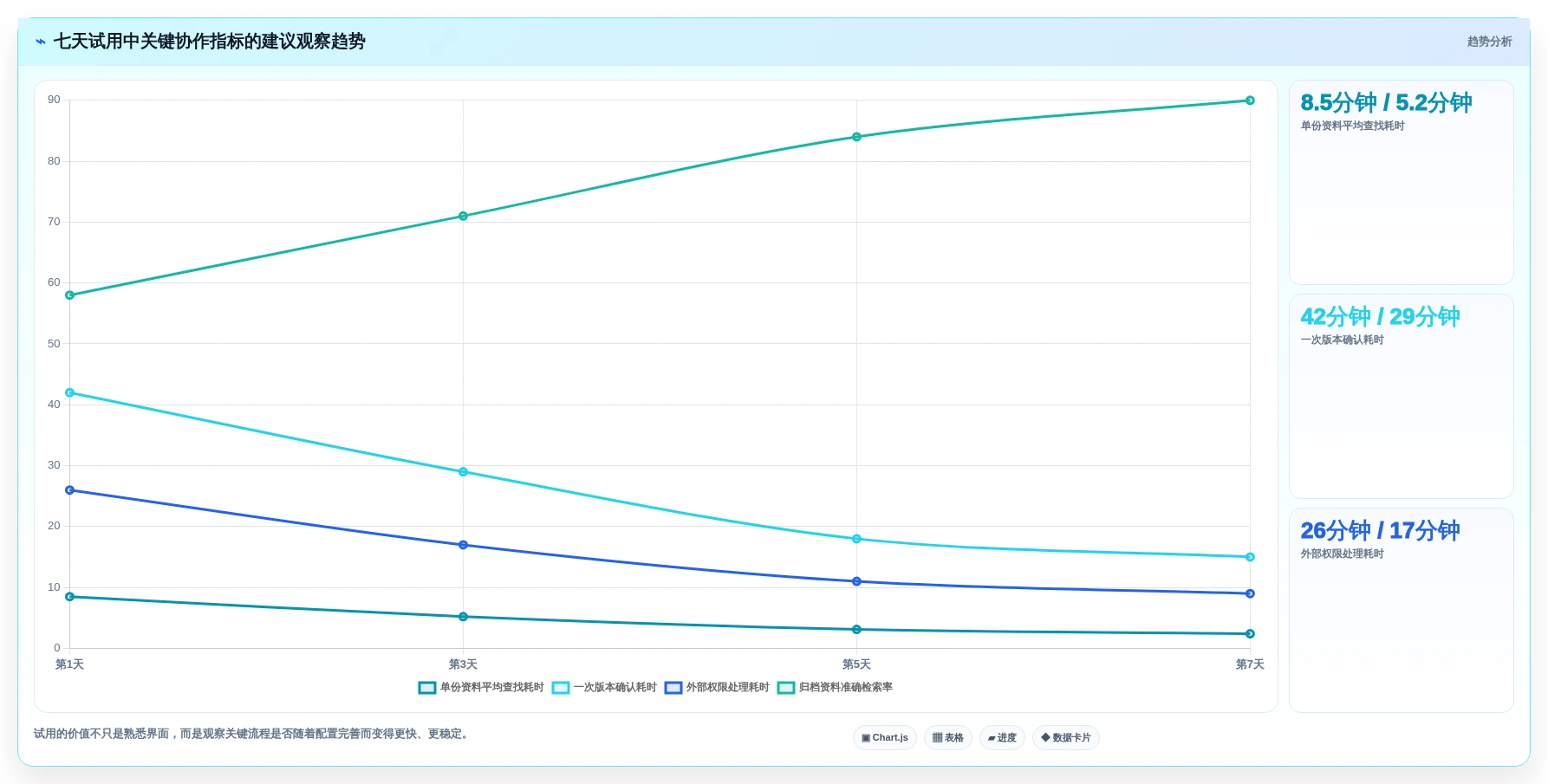1548x784 pixels.
Task: Click the 单份资料平均查找耗时 card caption
Action: (1352, 126)
